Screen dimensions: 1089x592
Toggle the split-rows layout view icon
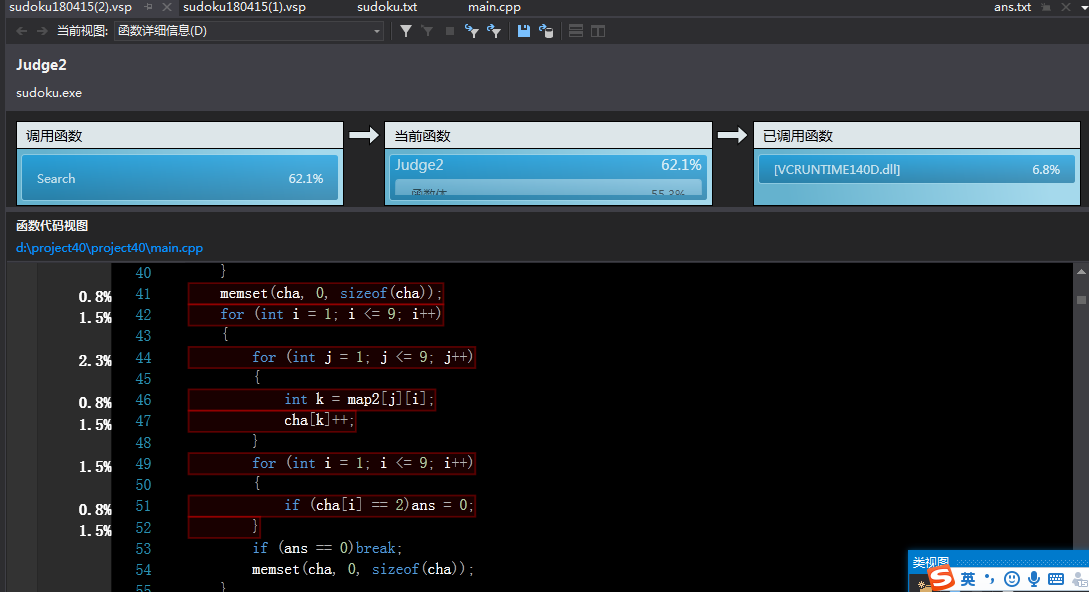pyautogui.click(x=576, y=31)
